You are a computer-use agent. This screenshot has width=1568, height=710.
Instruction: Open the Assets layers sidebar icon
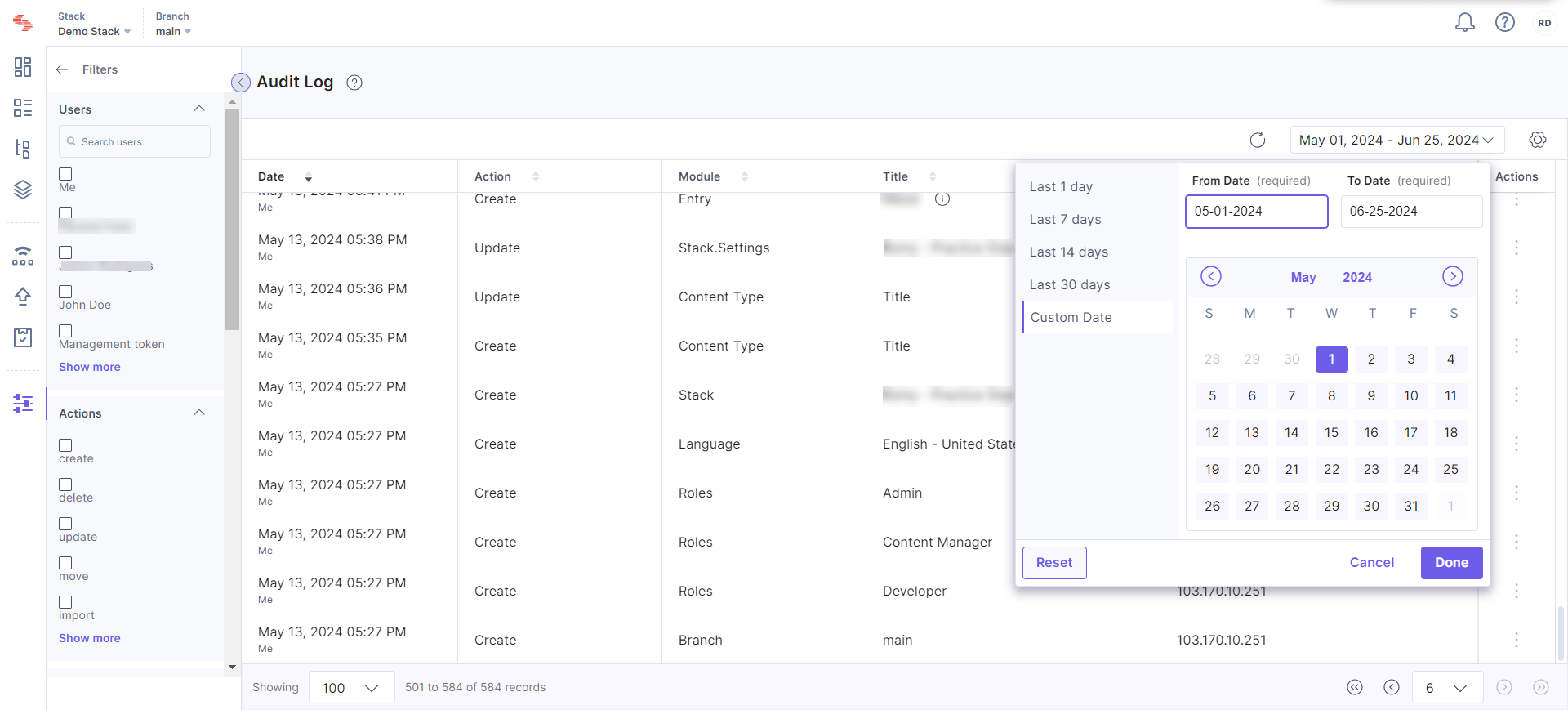tap(23, 190)
